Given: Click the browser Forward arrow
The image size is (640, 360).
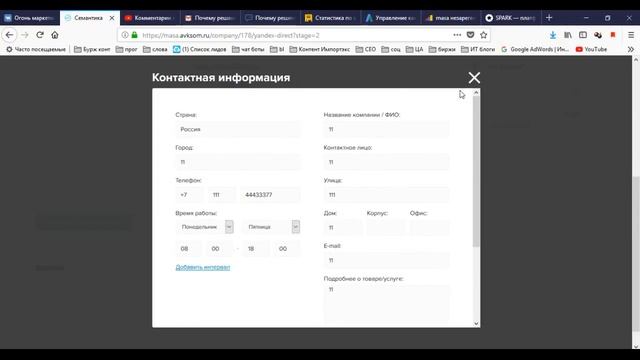Looking at the screenshot, I should click(24, 35).
